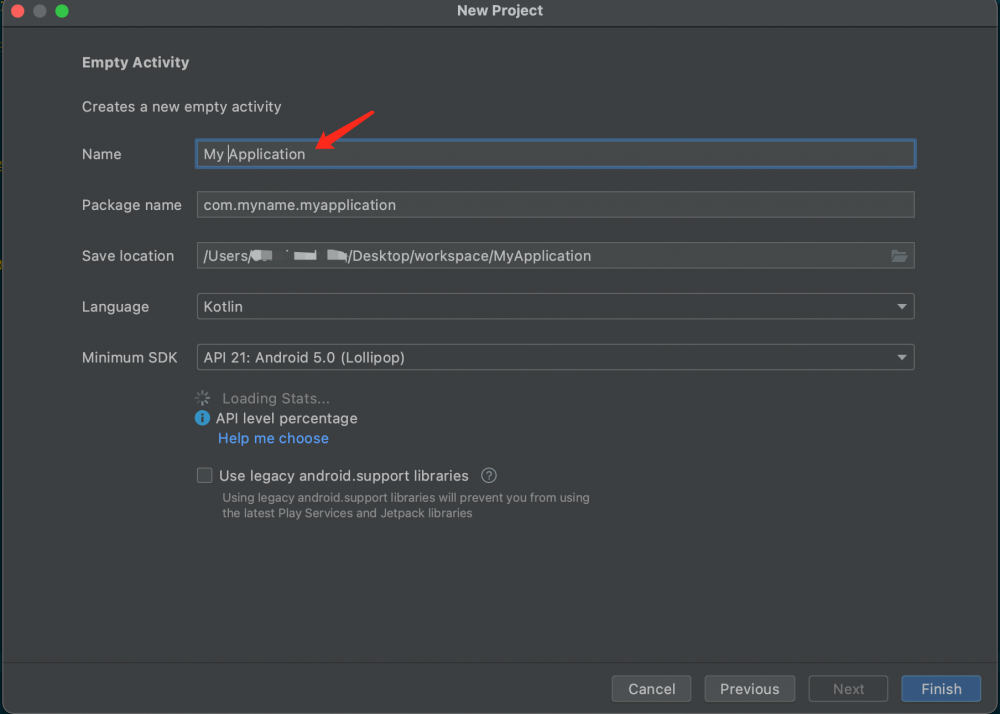The image size is (1000, 714).
Task: Expand the Minimum SDK combo box
Action: (x=555, y=358)
